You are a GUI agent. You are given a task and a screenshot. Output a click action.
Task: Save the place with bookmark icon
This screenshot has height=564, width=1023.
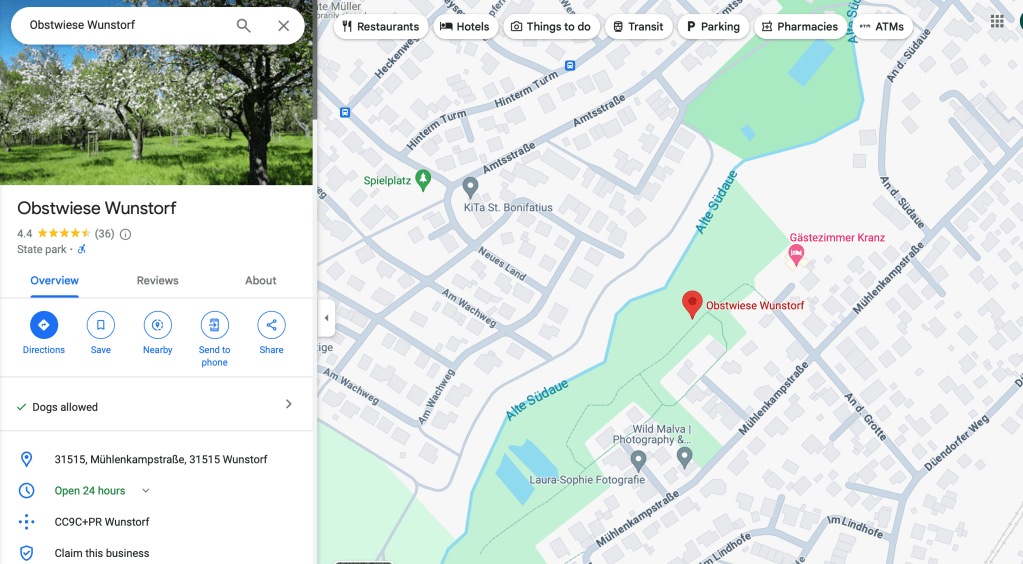click(x=100, y=325)
